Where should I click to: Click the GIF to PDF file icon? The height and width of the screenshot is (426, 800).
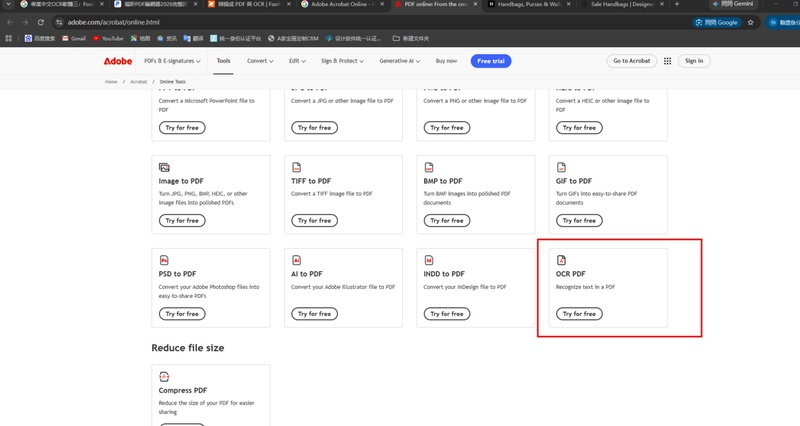[561, 167]
